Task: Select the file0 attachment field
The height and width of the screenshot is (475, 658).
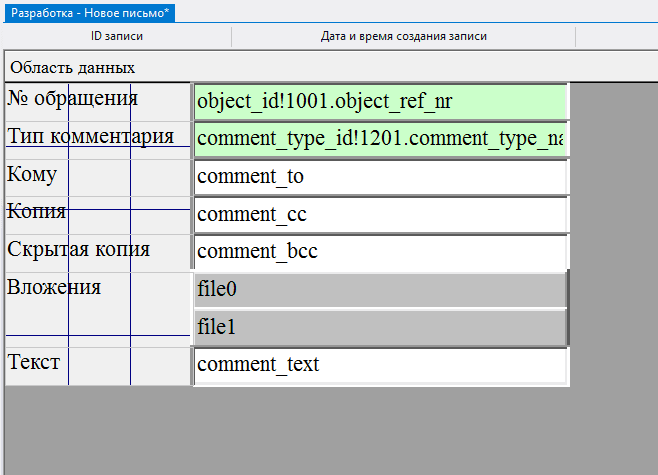Action: (x=380, y=290)
